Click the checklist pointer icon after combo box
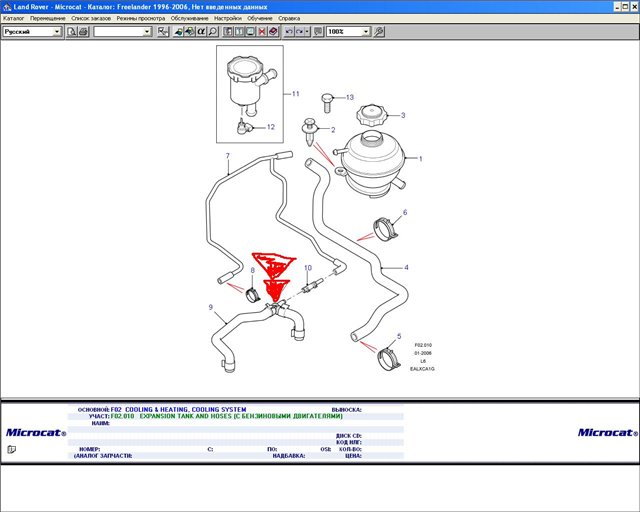This screenshot has height=512, width=640. [163, 31]
